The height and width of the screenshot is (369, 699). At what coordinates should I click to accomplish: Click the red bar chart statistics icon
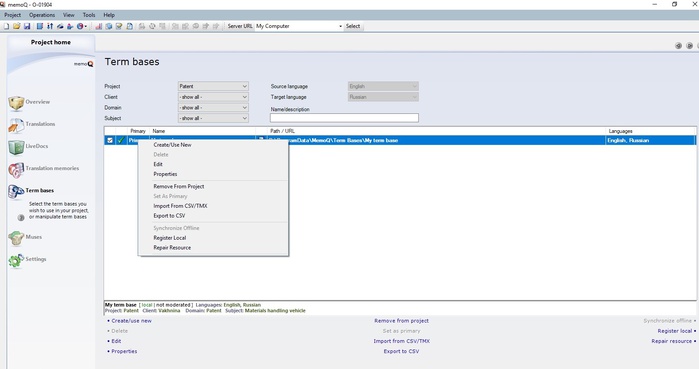coord(99,26)
